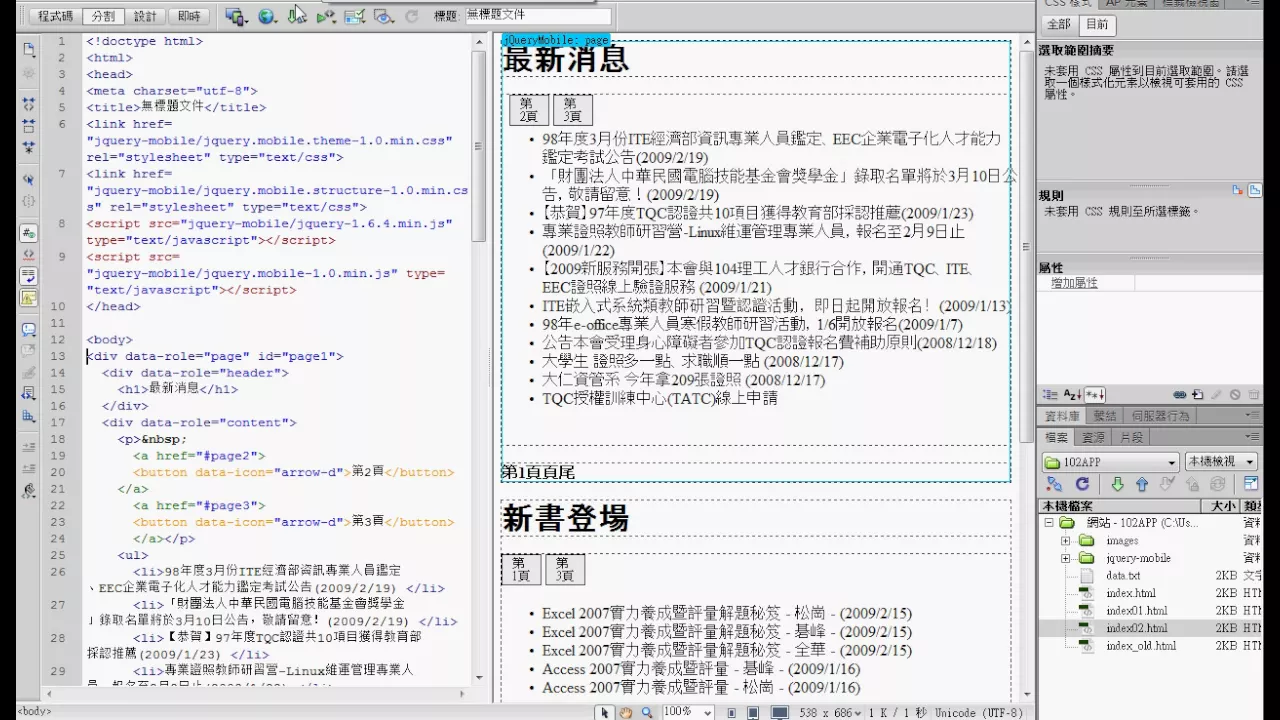
Task: Open the Visual Aids eye icon
Action: pyautogui.click(x=383, y=16)
